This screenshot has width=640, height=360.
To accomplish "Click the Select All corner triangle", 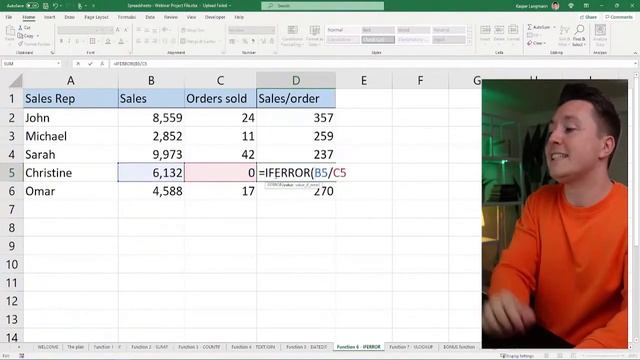I will point(15,80).
